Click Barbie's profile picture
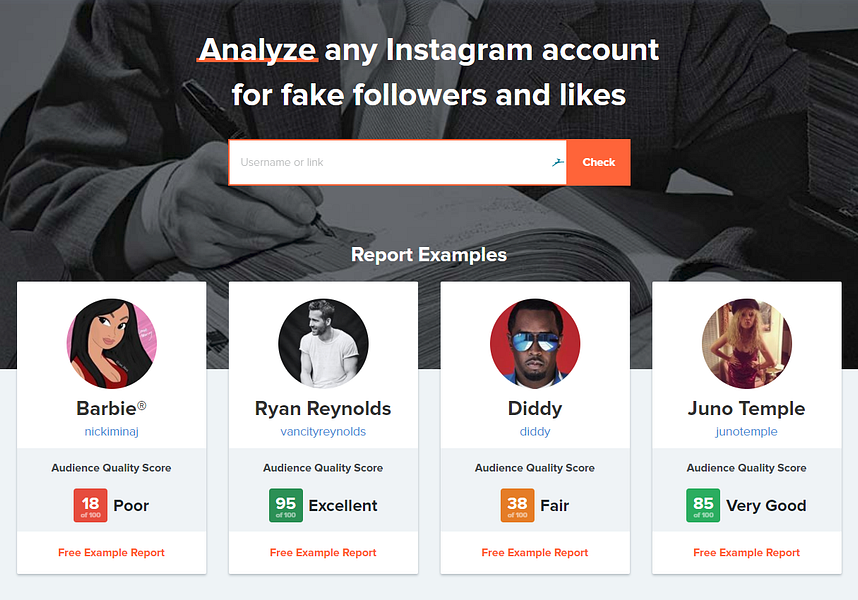The width and height of the screenshot is (858, 600). 111,343
